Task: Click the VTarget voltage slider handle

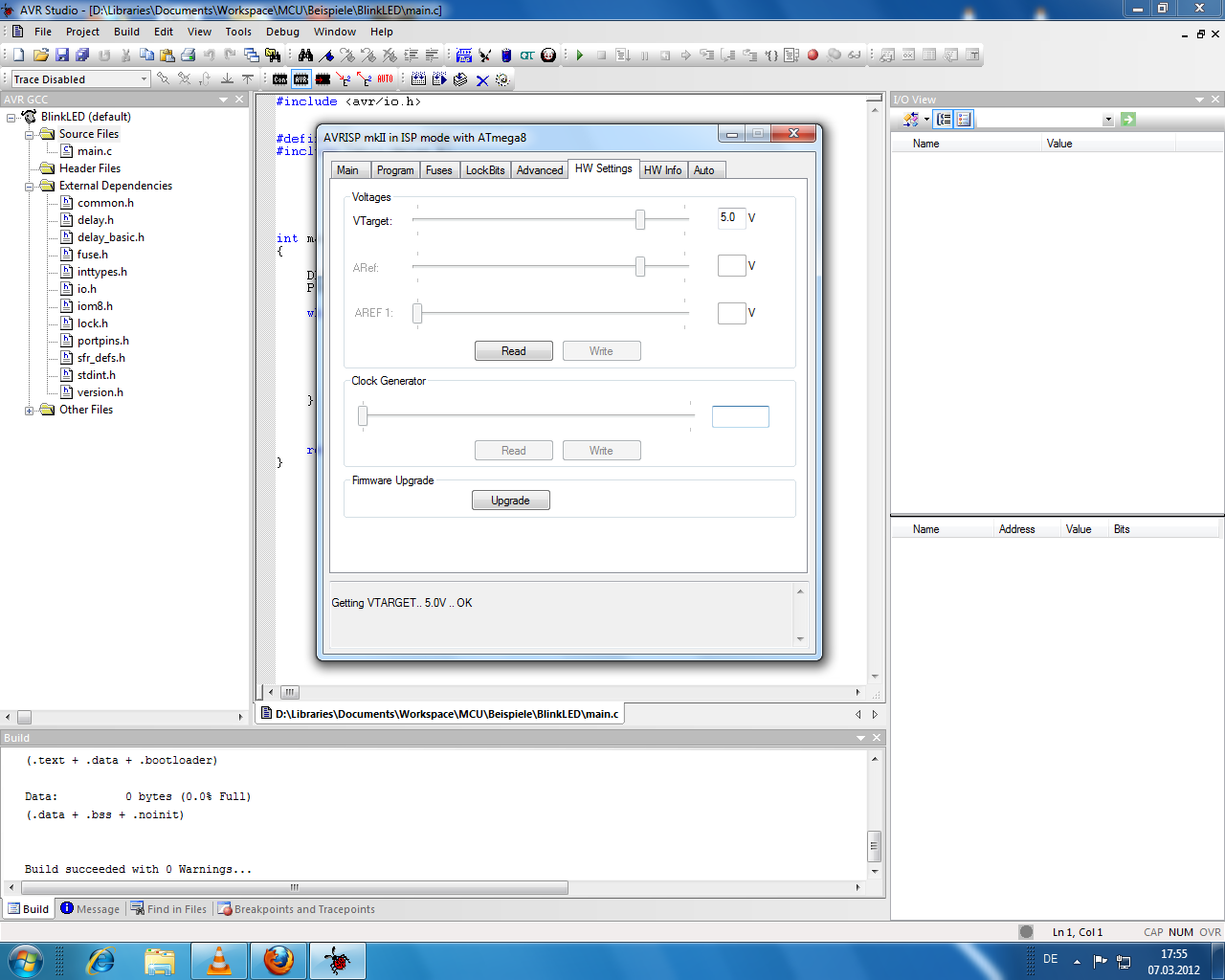Action: click(640, 220)
